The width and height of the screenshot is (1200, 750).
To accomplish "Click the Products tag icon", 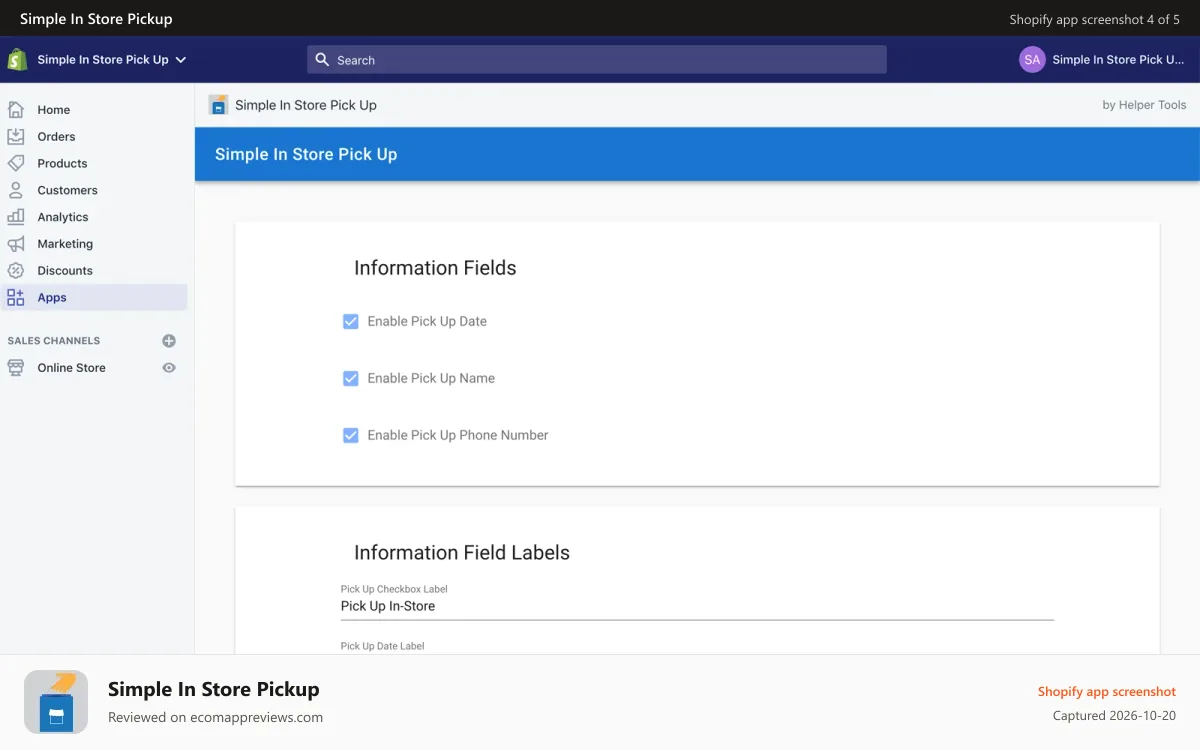I will pos(16,163).
